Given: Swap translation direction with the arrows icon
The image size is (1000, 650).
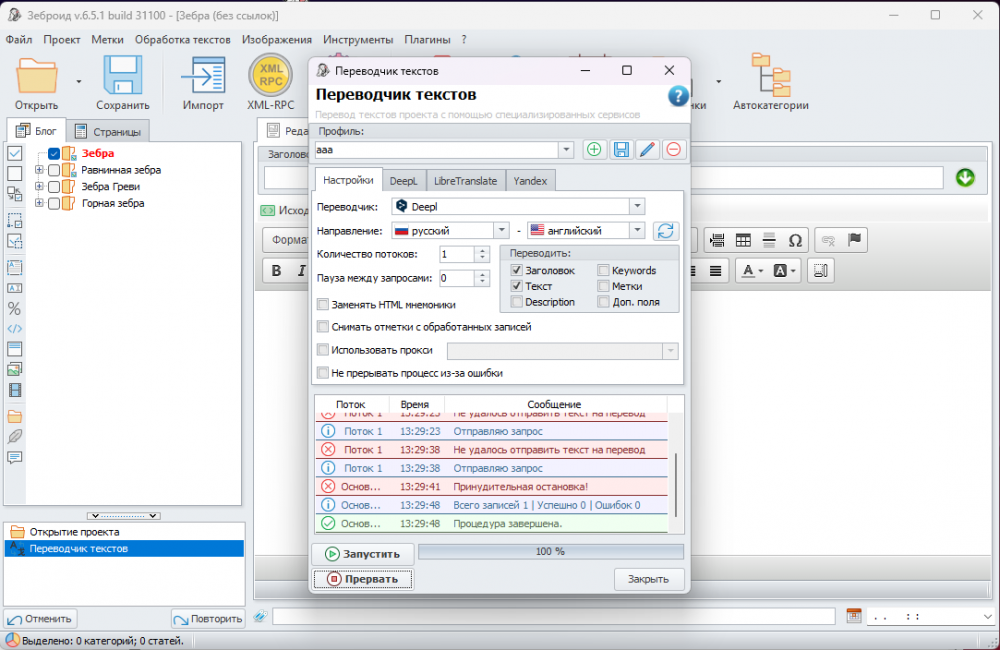Looking at the screenshot, I should point(665,231).
